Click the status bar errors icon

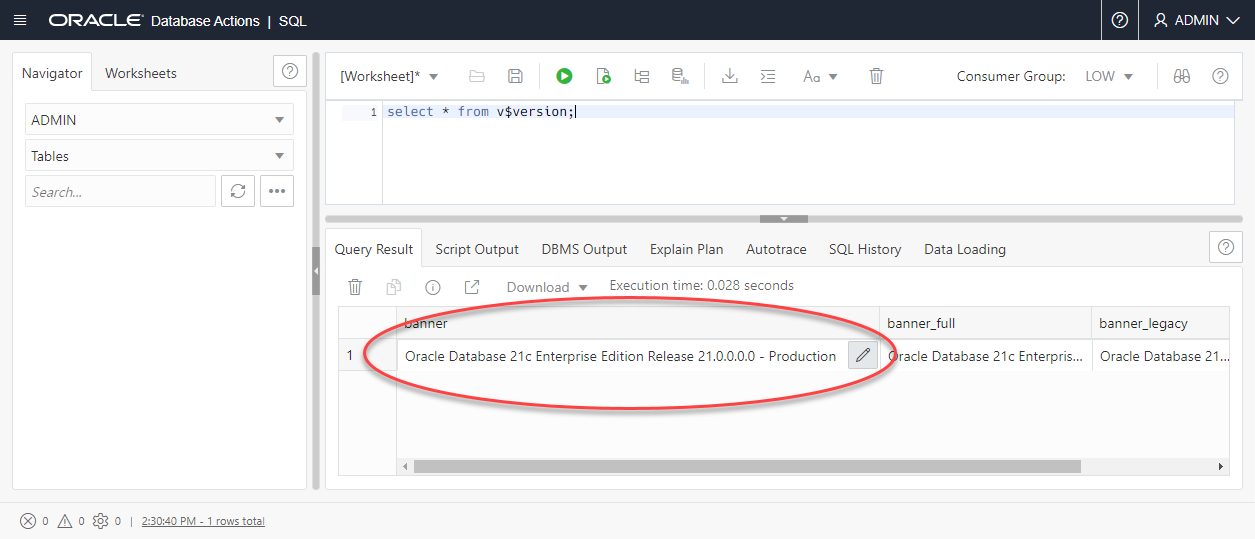click(x=28, y=521)
